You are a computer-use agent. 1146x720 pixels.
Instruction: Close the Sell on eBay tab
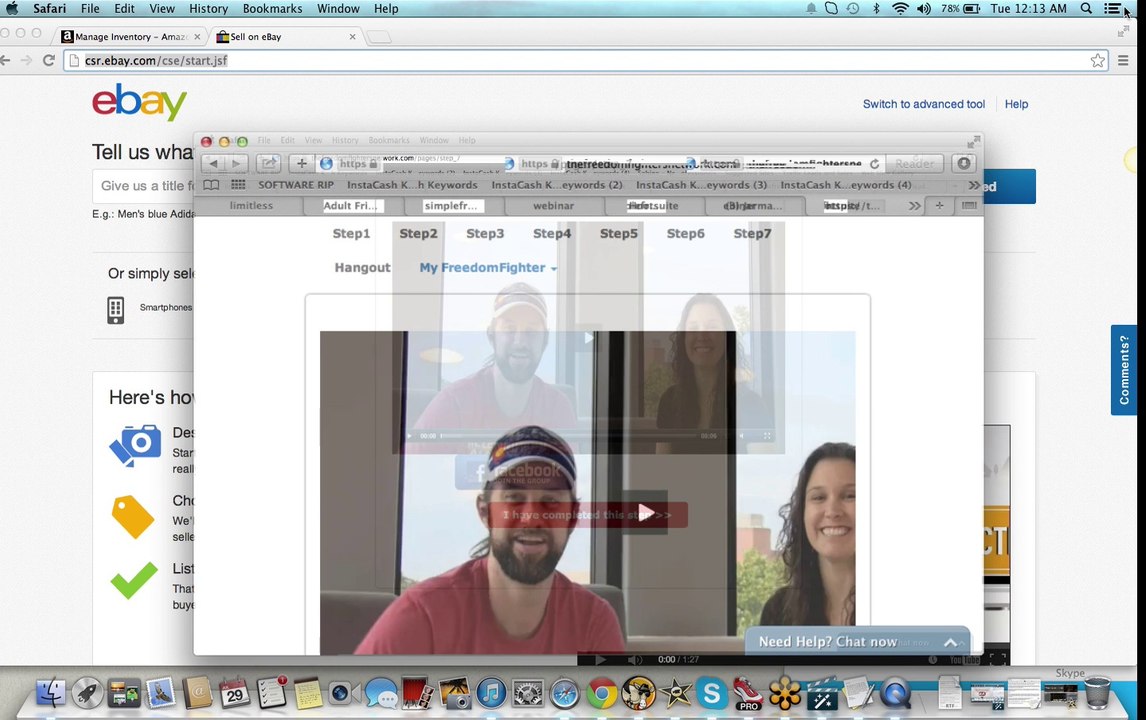point(352,37)
